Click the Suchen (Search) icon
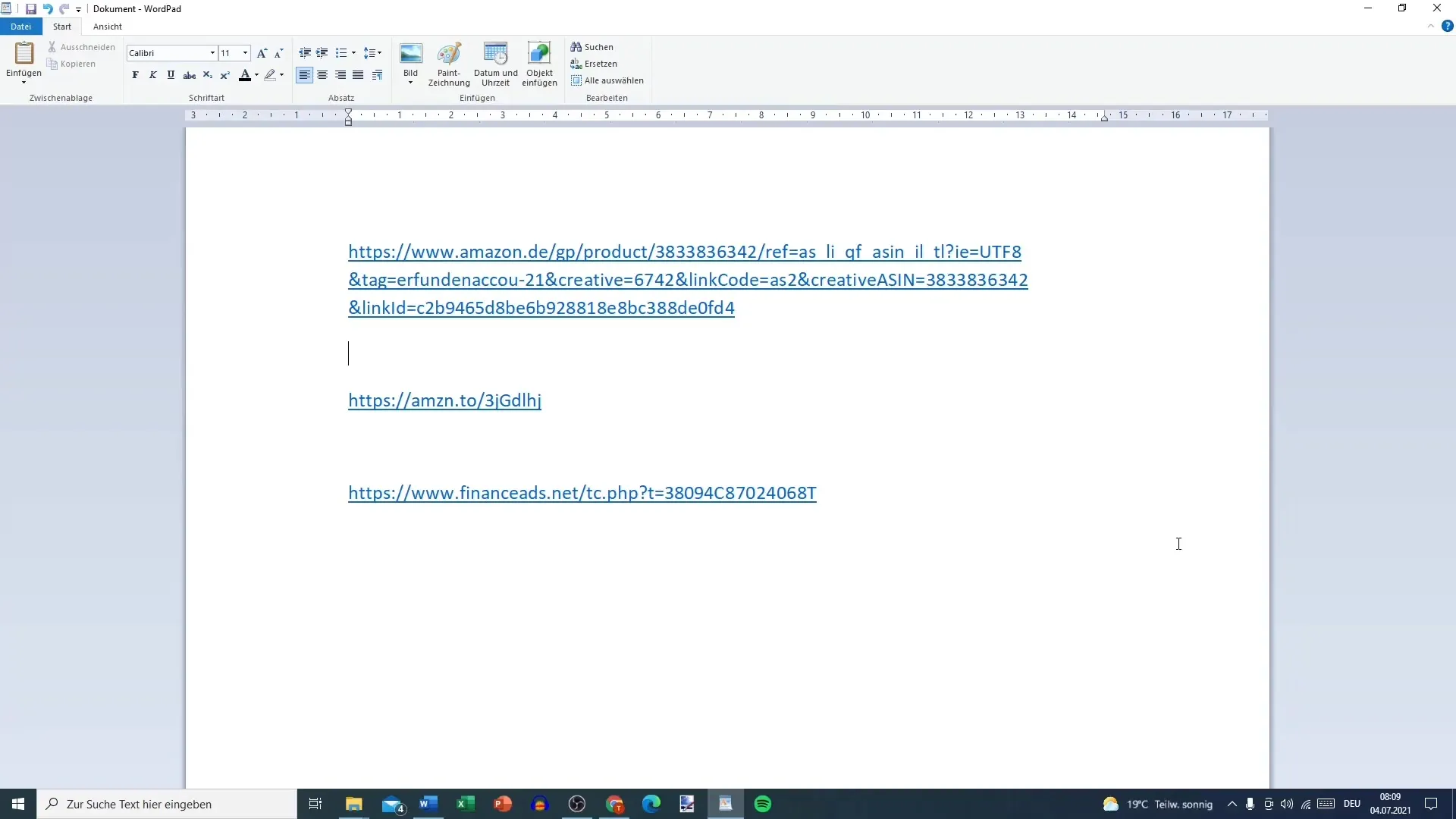 [576, 47]
